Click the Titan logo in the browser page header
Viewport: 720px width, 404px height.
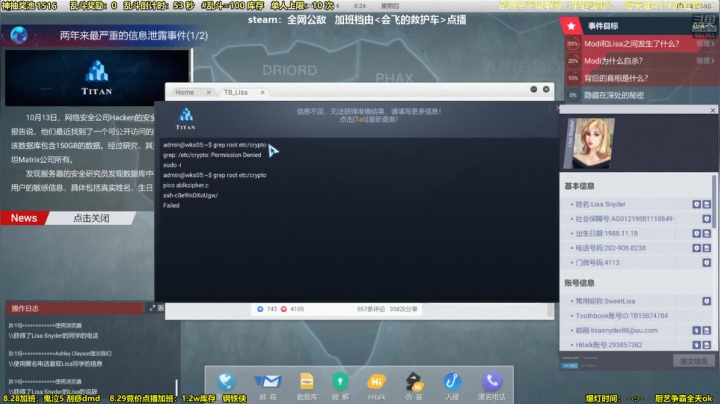(186, 119)
